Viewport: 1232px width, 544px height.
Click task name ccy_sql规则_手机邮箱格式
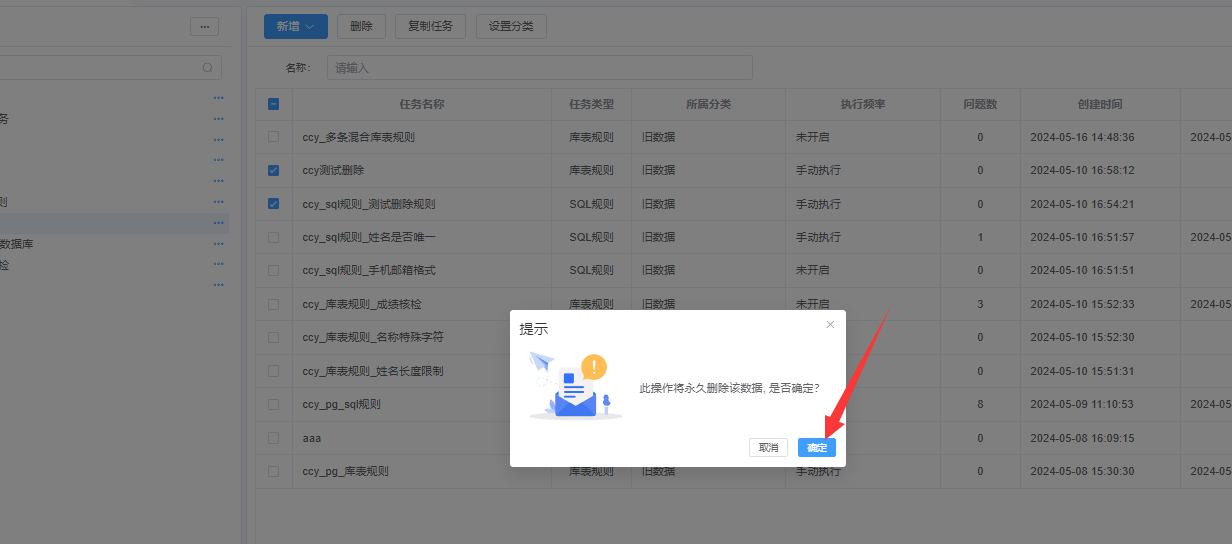(369, 270)
